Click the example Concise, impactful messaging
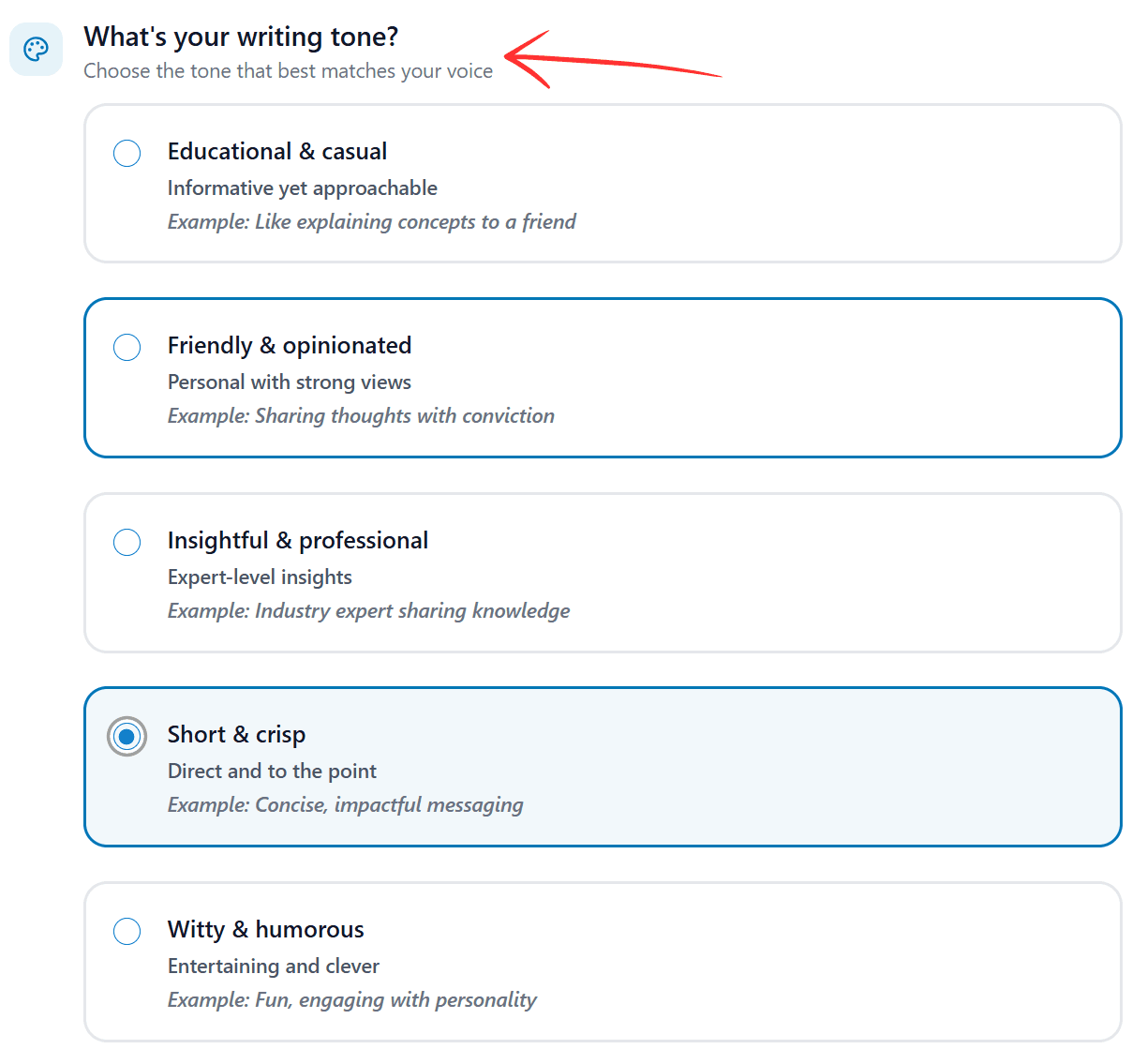This screenshot has height=1064, width=1147. click(345, 804)
